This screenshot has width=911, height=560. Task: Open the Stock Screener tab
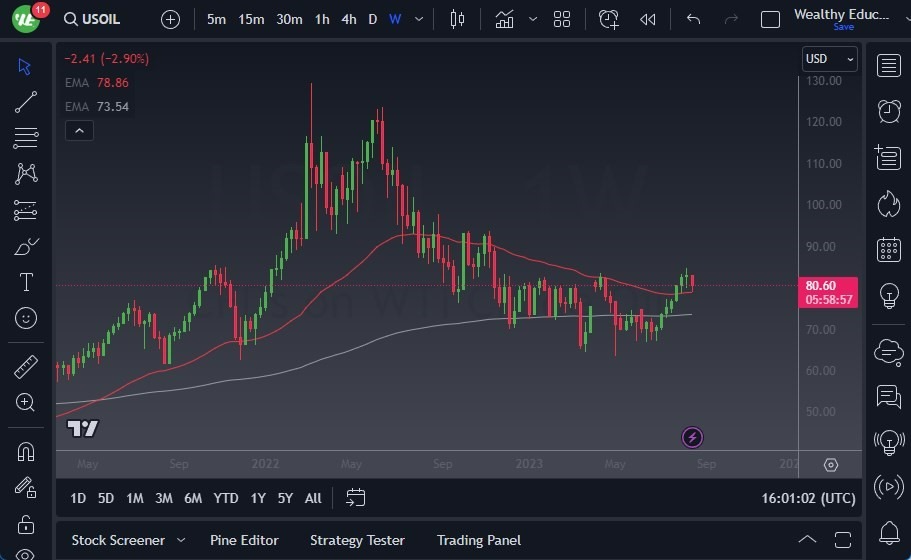[x=118, y=540]
